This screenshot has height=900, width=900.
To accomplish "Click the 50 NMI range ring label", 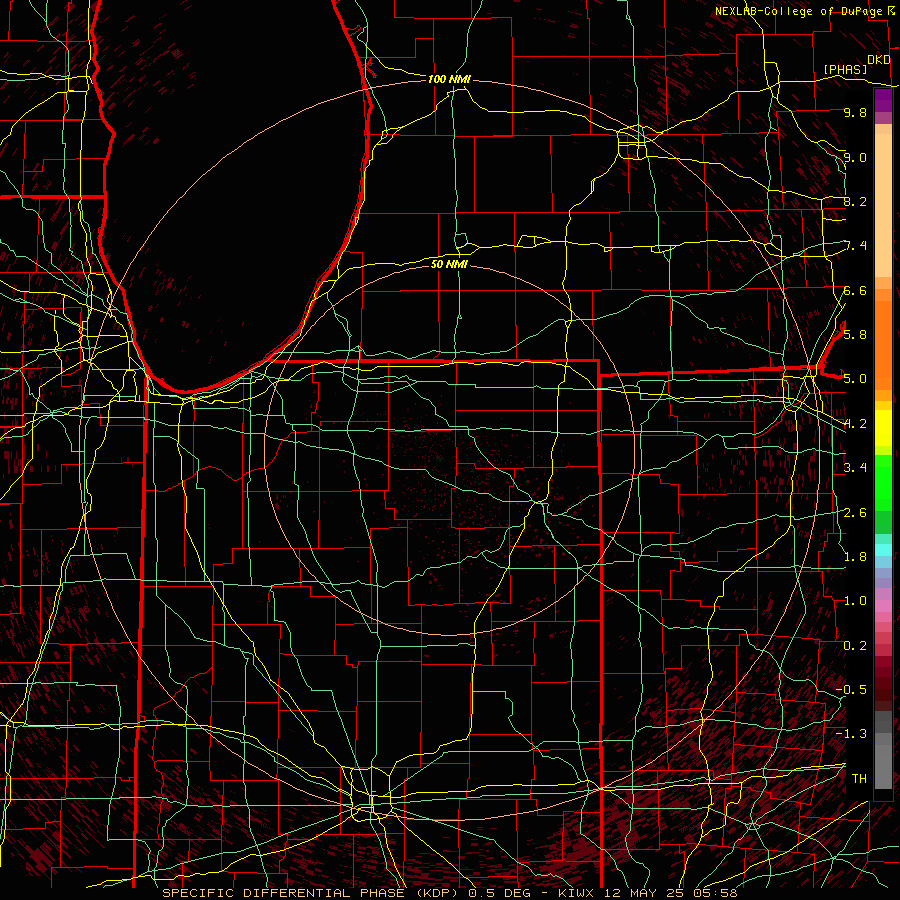I will coord(449,264).
